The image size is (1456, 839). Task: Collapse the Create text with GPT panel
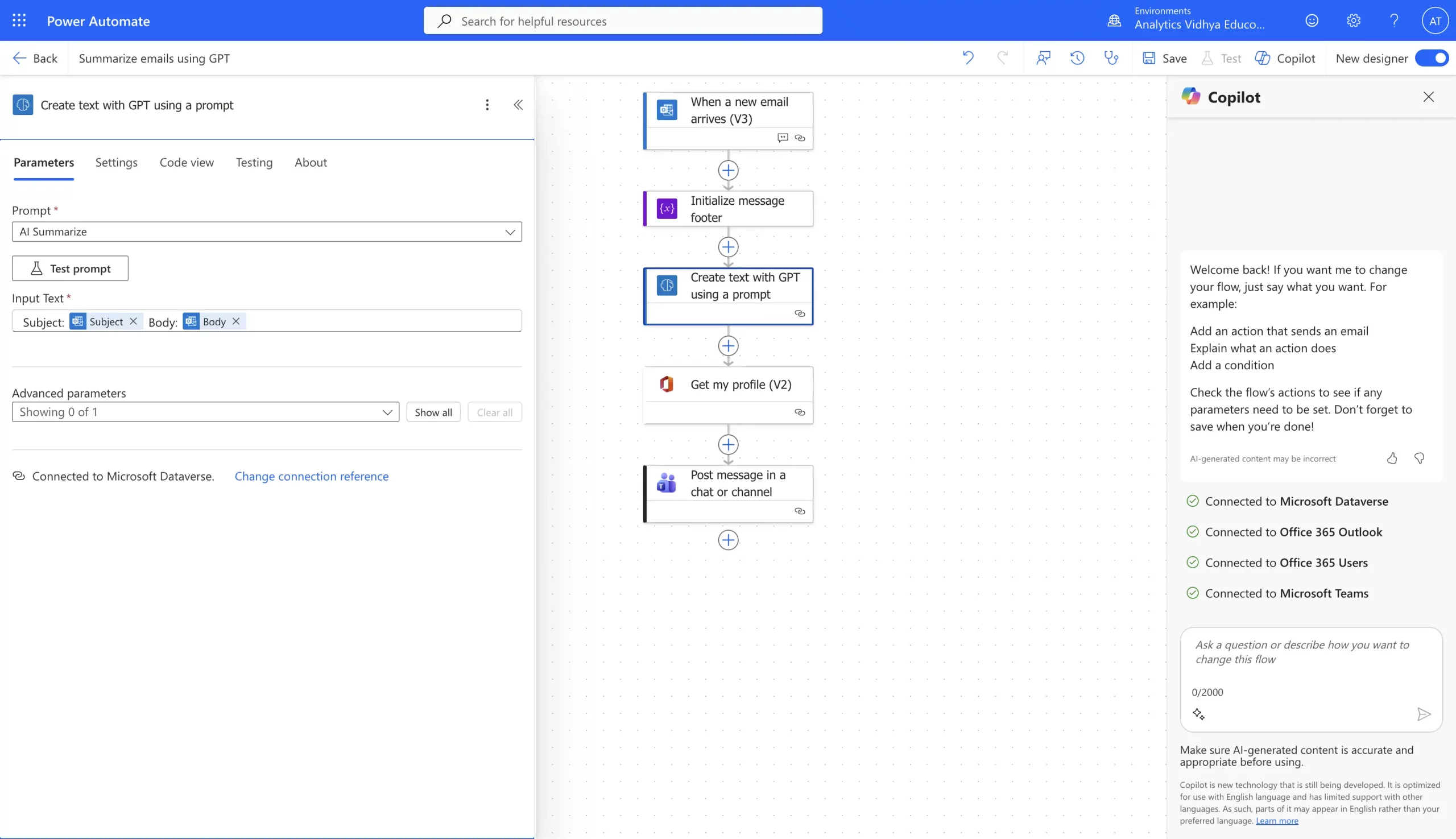[x=518, y=104]
